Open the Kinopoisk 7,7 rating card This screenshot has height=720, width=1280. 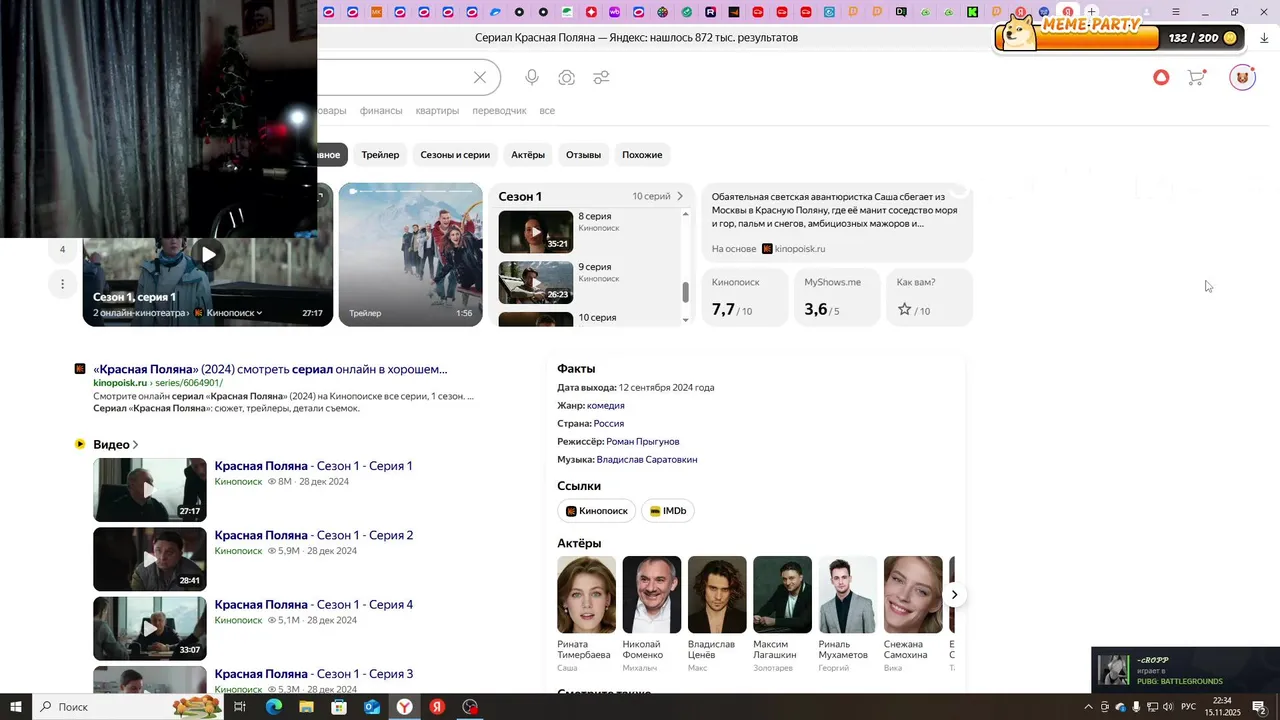pos(745,297)
